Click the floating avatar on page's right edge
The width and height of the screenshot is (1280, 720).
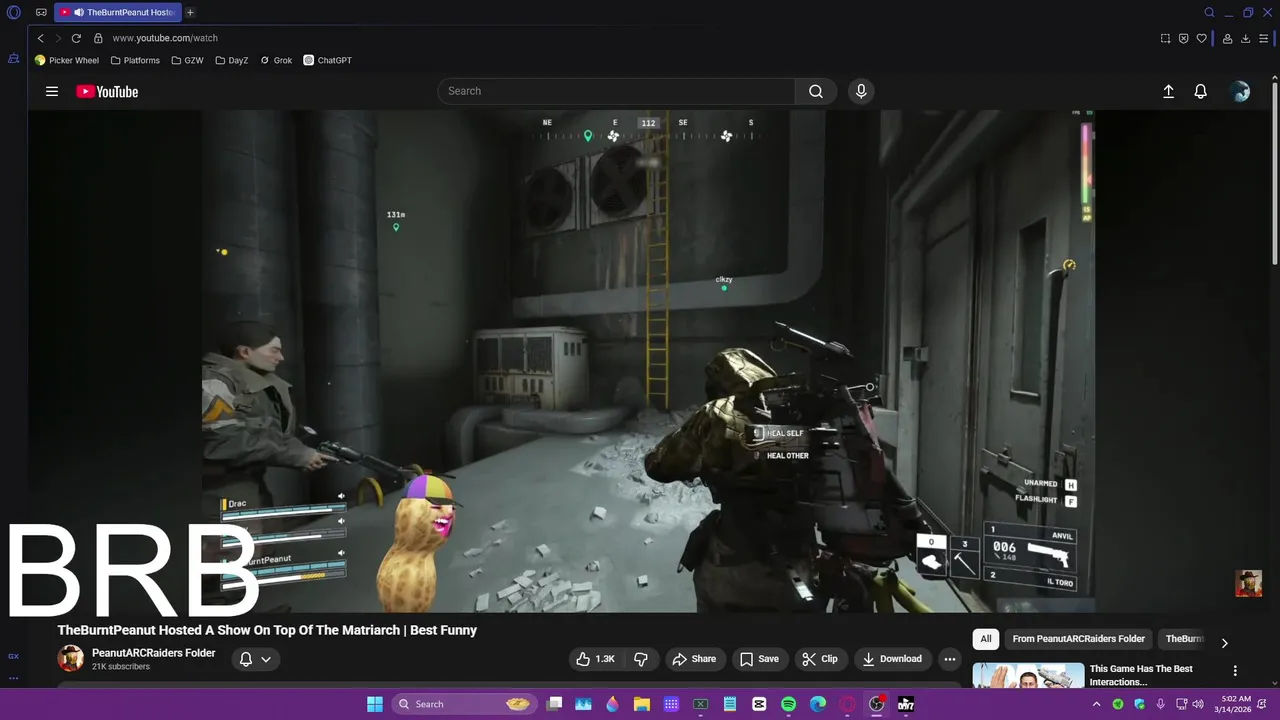(x=1248, y=583)
